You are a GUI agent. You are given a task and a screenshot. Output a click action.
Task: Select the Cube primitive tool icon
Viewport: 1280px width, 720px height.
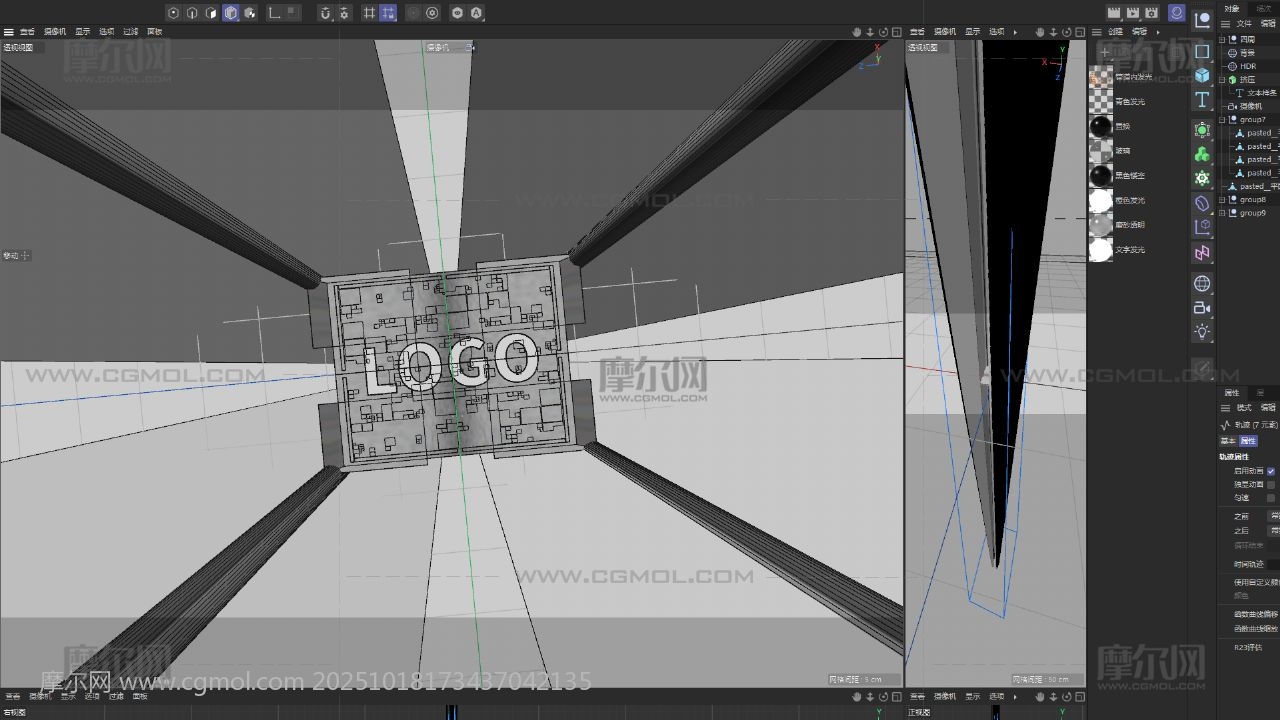point(1202,75)
